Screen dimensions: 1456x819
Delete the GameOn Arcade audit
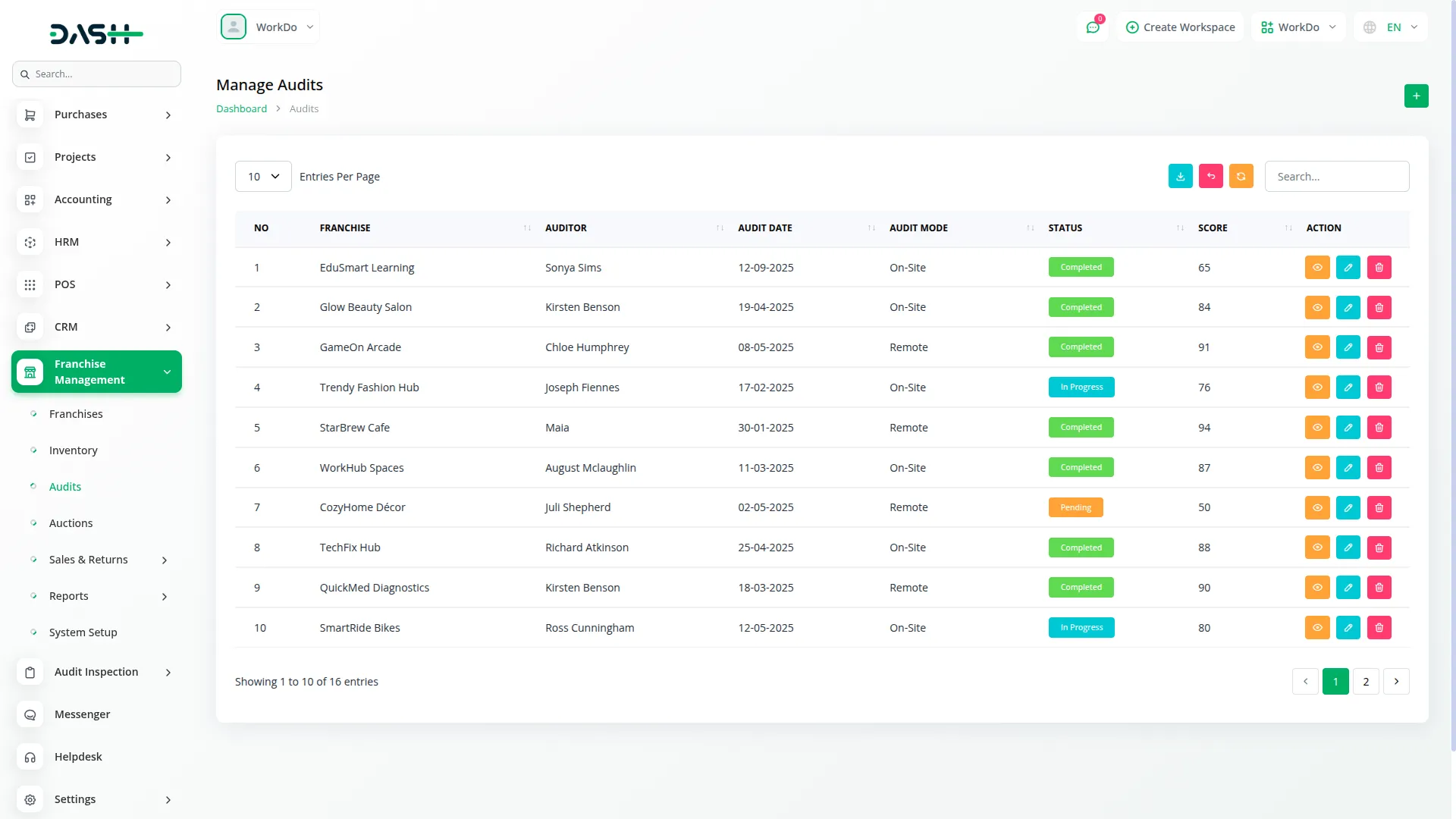pos(1379,347)
